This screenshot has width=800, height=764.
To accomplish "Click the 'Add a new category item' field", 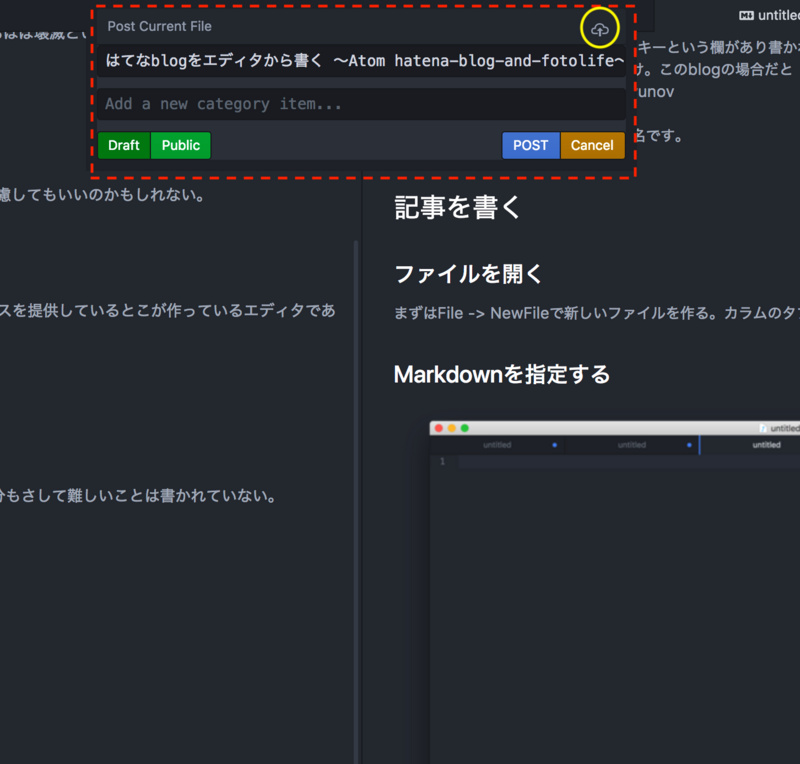I will tap(361, 104).
